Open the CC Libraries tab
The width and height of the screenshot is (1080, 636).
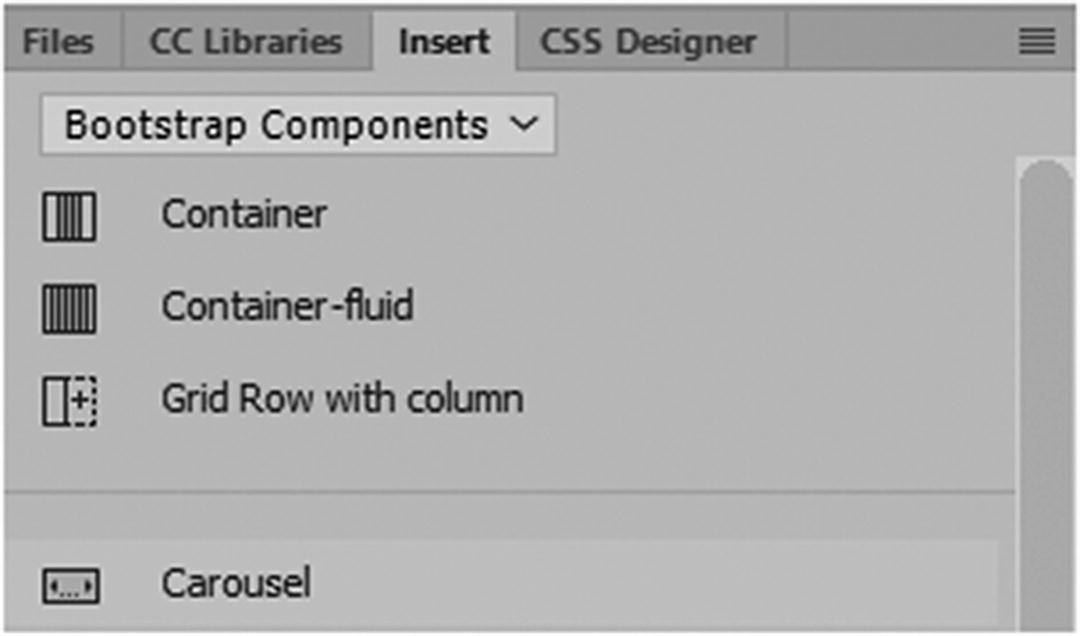point(245,42)
